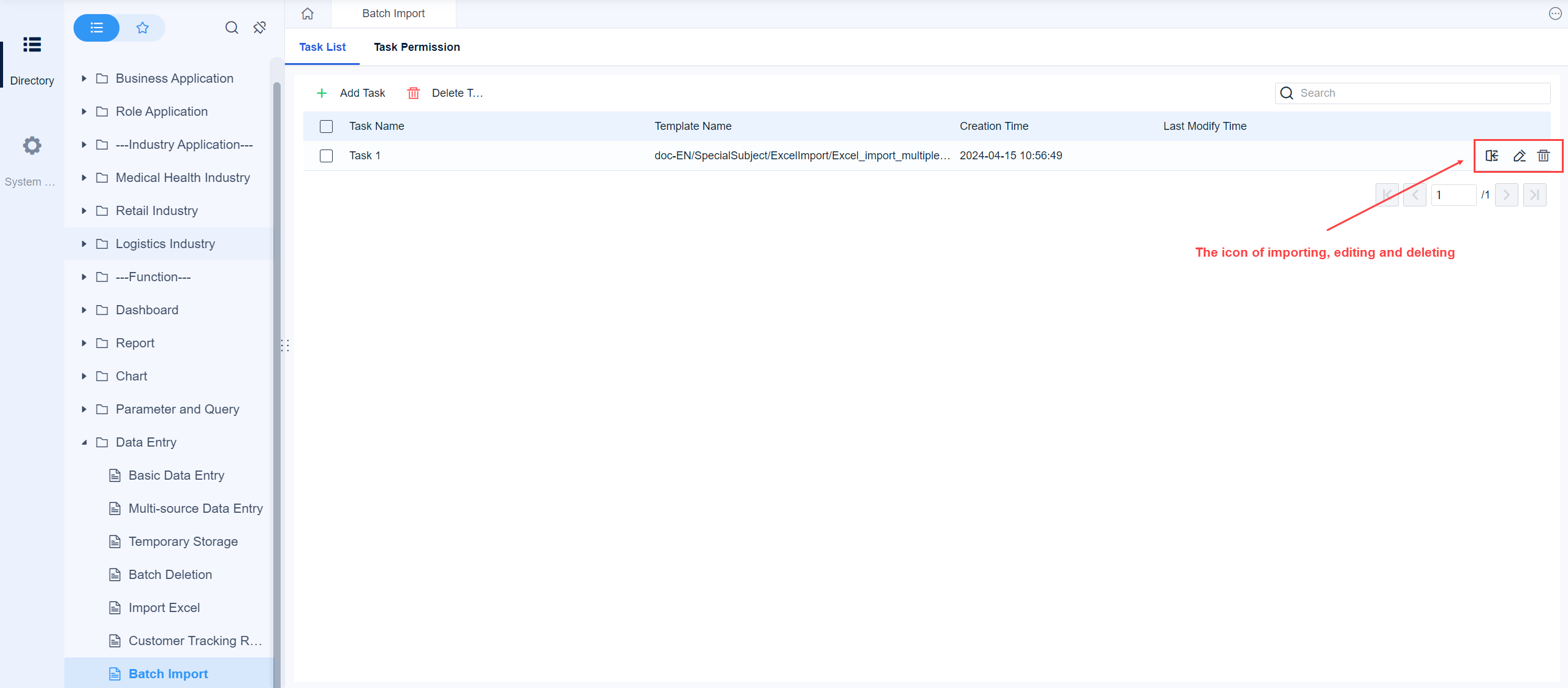The width and height of the screenshot is (1568, 688).
Task: Click the Task Name column header
Action: coord(377,126)
